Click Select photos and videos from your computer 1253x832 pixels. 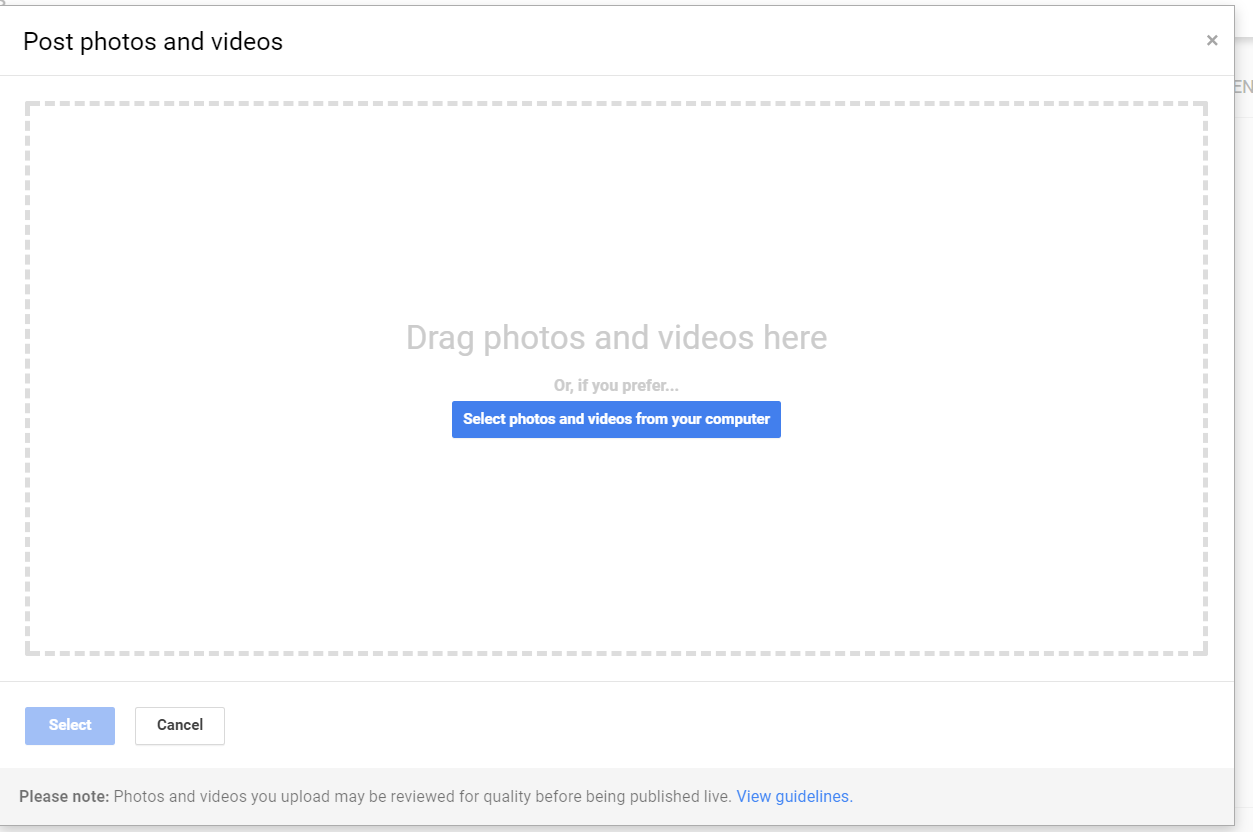616,420
